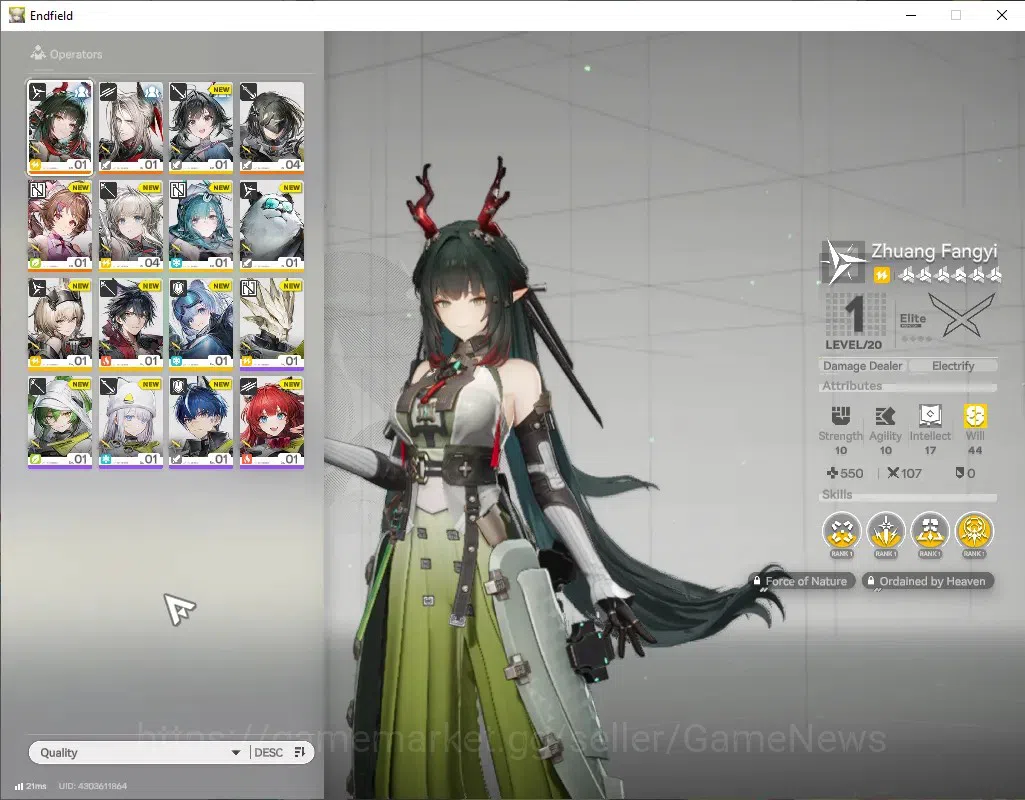Select the brown-haired girl with pink bow
Screen dimensions: 1025x800
60,225
